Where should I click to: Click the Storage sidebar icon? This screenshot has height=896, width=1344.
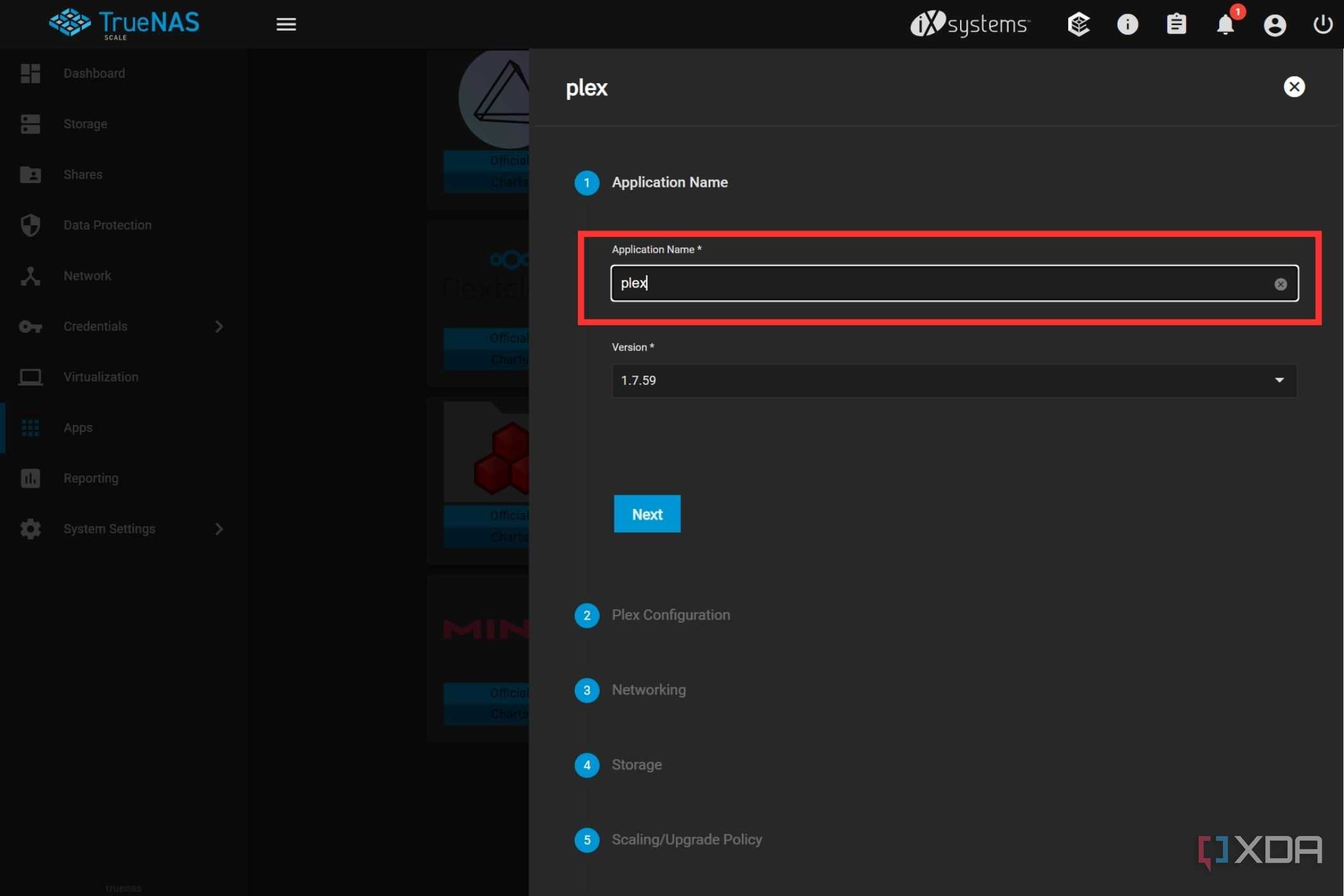click(30, 124)
